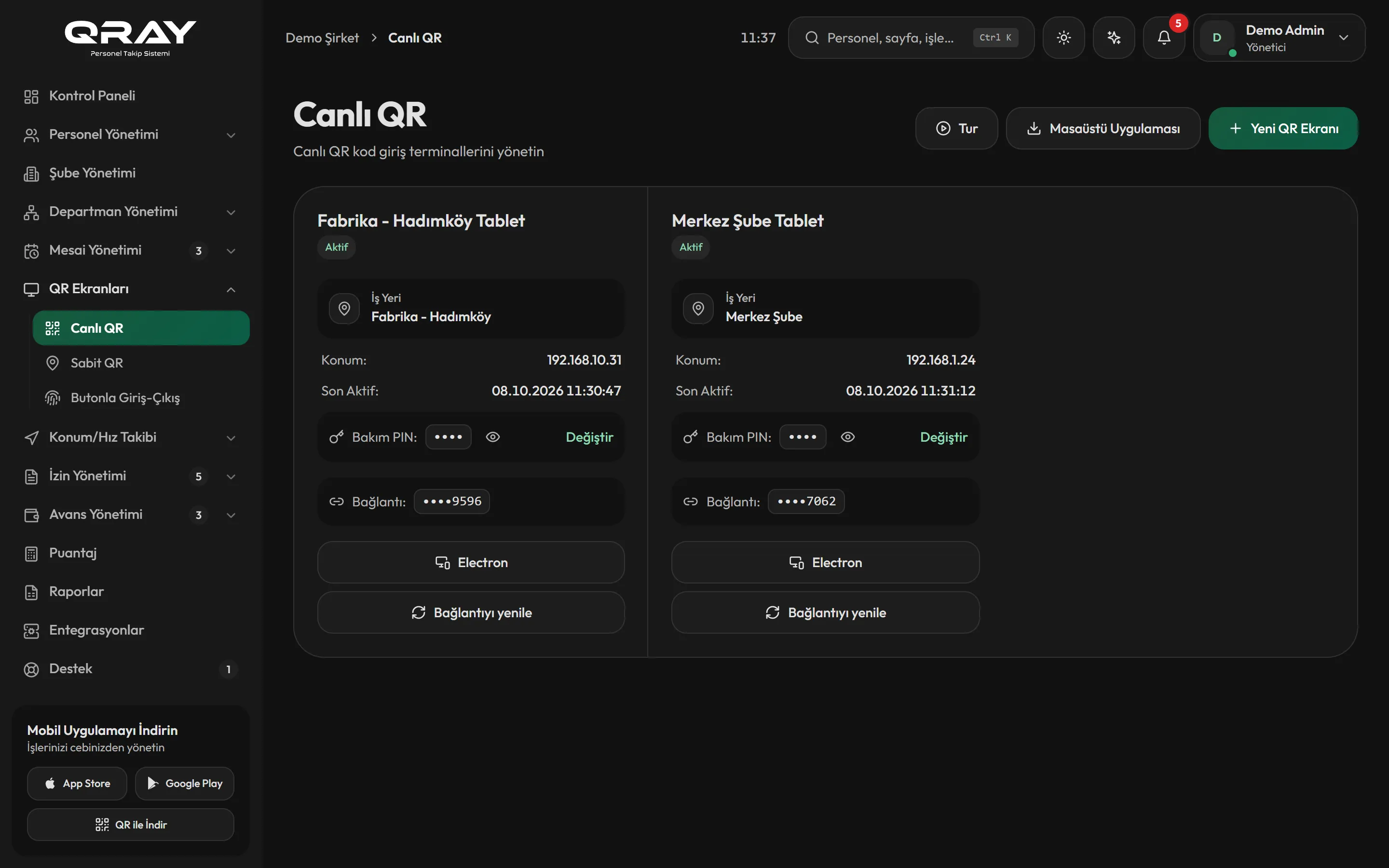Click link icon beside Bağlantı 9596

click(336, 502)
